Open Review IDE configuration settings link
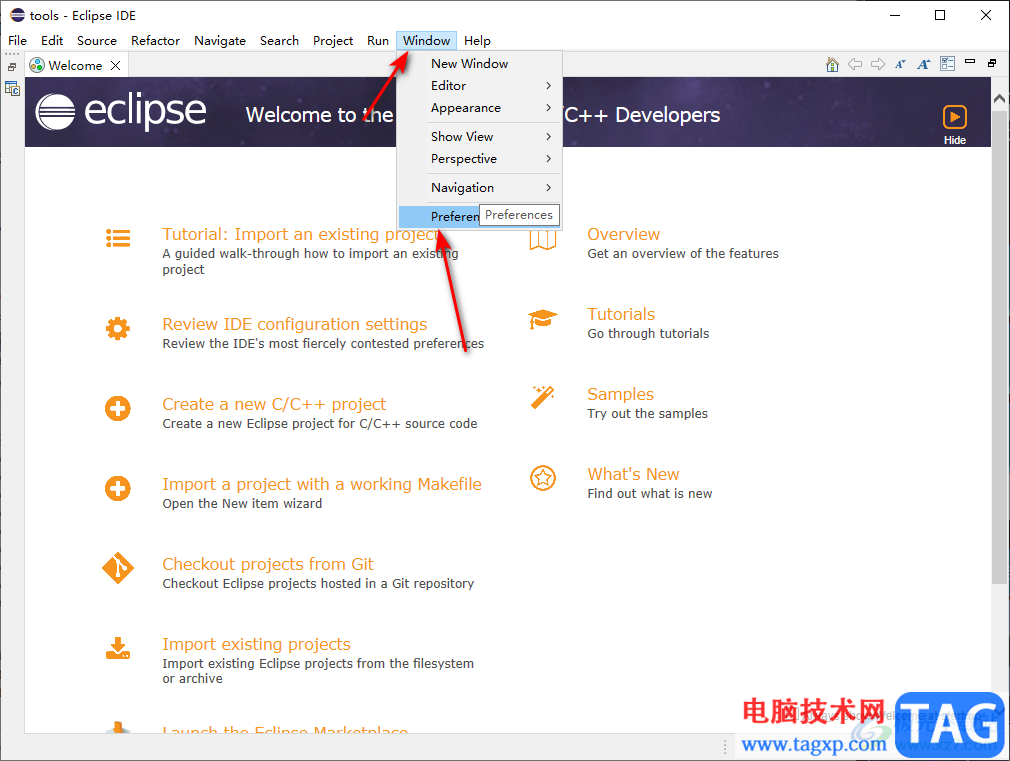Viewport: 1010px width, 761px height. 294,324
